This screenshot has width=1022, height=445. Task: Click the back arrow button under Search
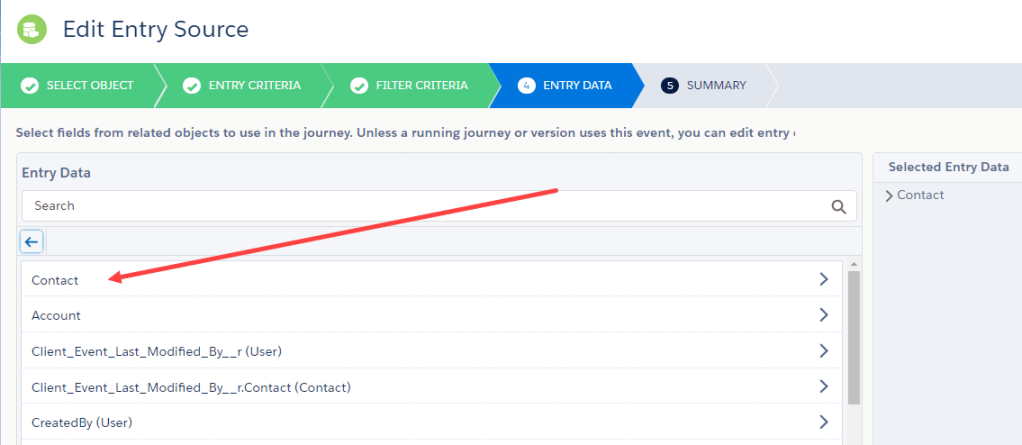click(32, 242)
